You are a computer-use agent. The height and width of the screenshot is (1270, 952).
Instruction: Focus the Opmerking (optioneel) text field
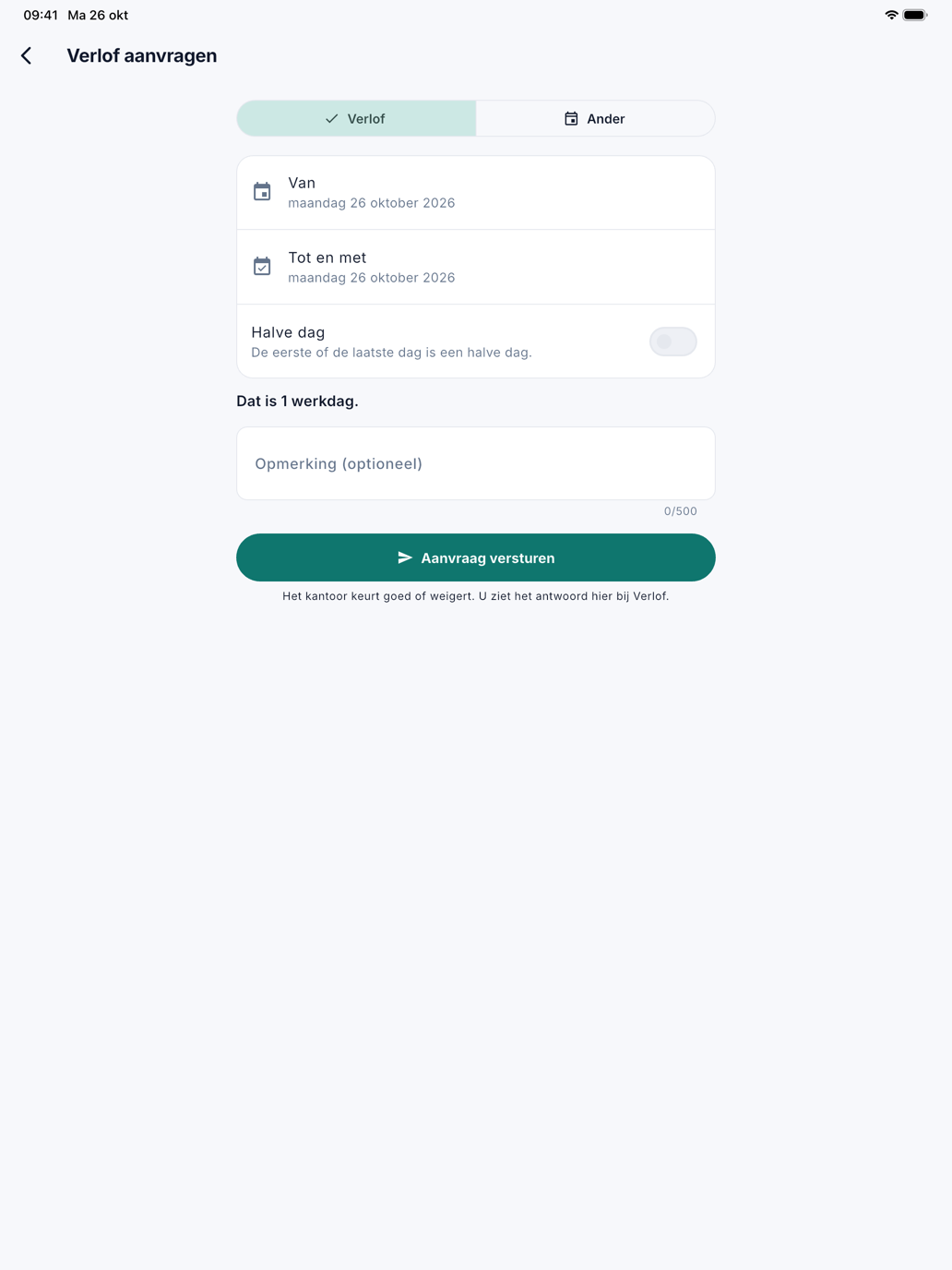(x=476, y=463)
